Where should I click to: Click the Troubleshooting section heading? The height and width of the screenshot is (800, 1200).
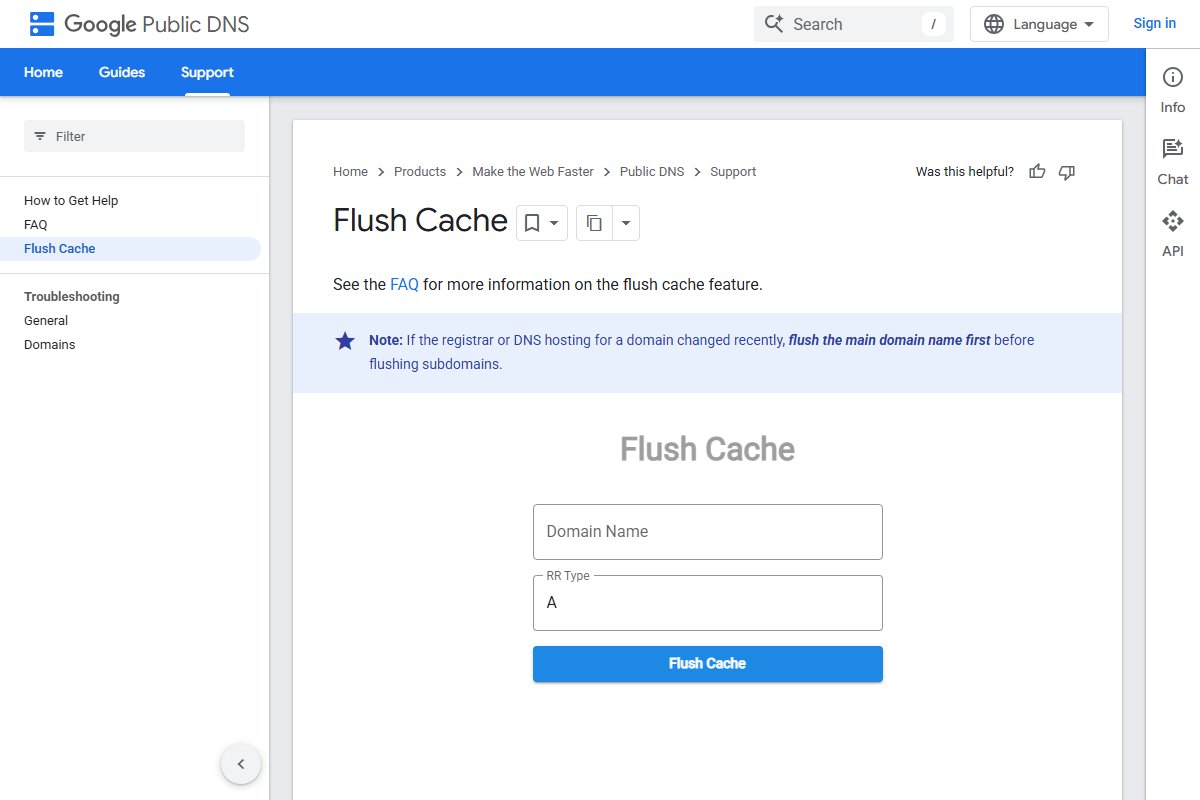[x=72, y=297]
